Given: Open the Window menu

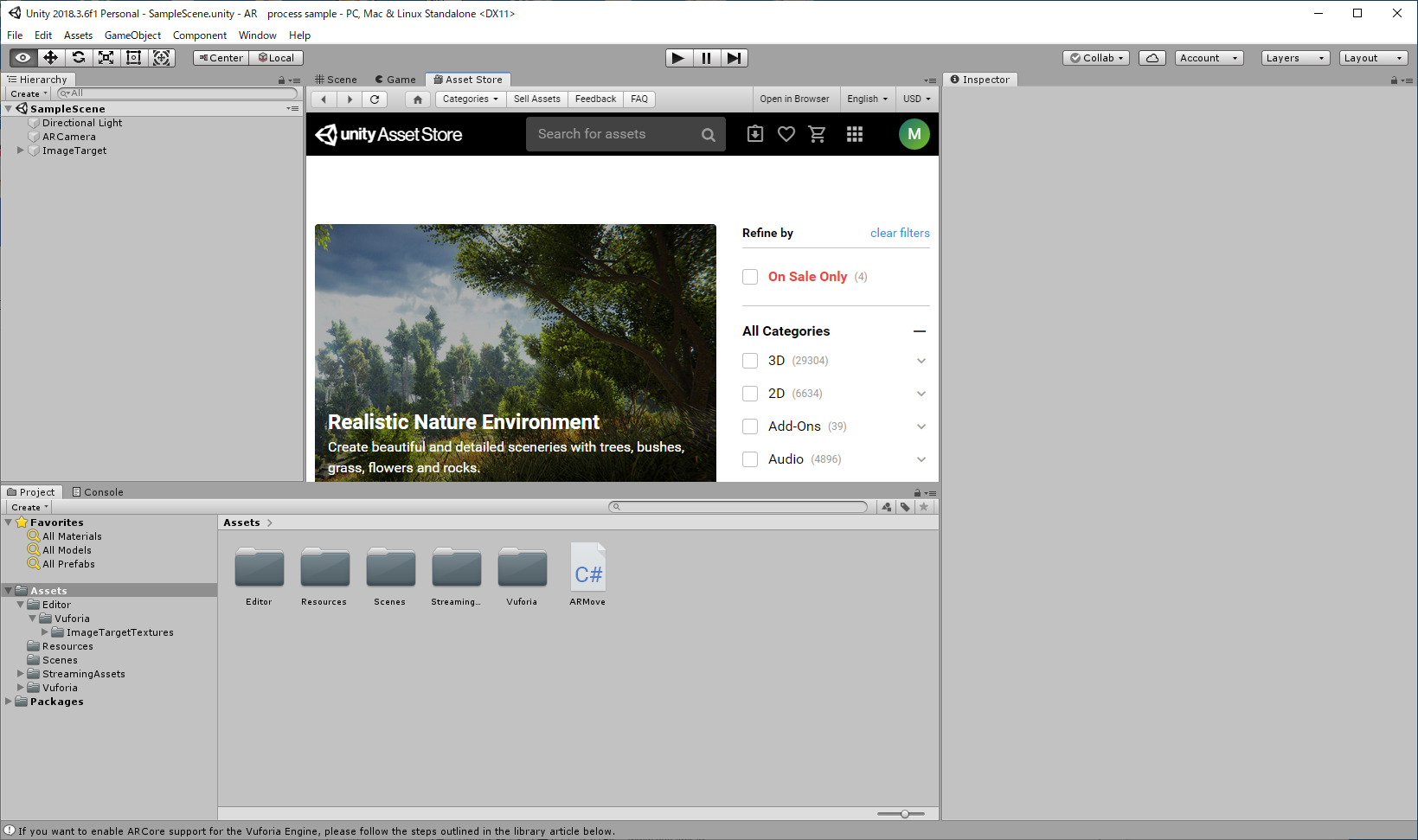Looking at the screenshot, I should click(258, 35).
